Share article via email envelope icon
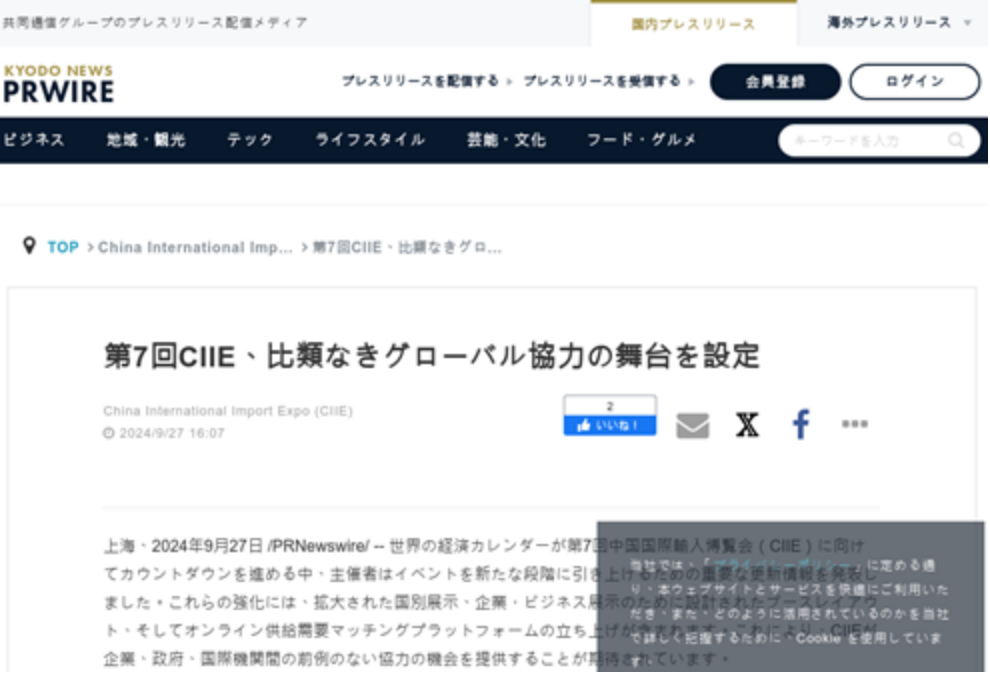 [693, 425]
